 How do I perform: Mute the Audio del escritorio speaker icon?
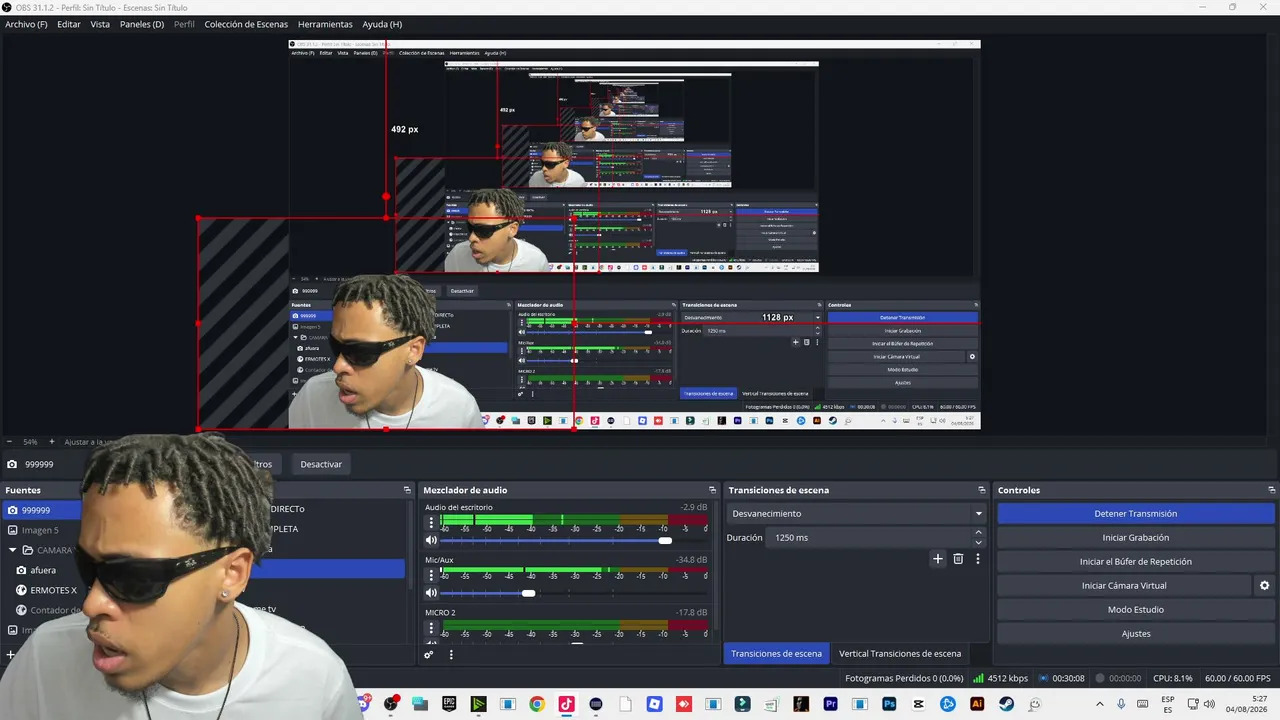tap(432, 541)
